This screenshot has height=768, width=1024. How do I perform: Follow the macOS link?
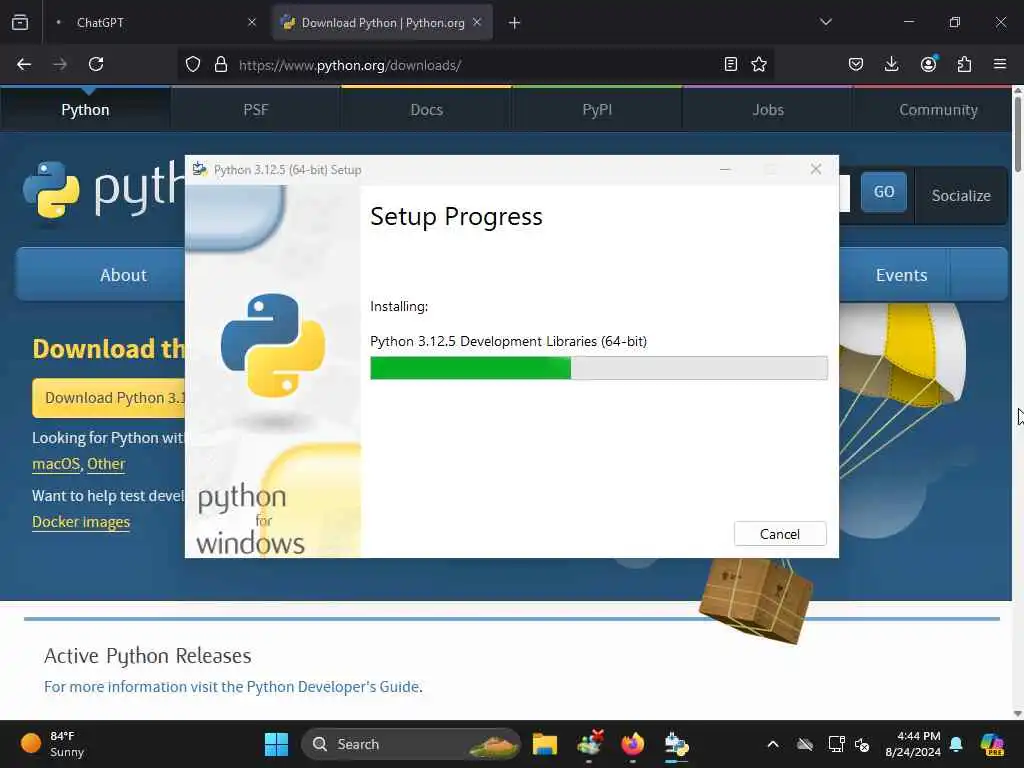coord(56,464)
